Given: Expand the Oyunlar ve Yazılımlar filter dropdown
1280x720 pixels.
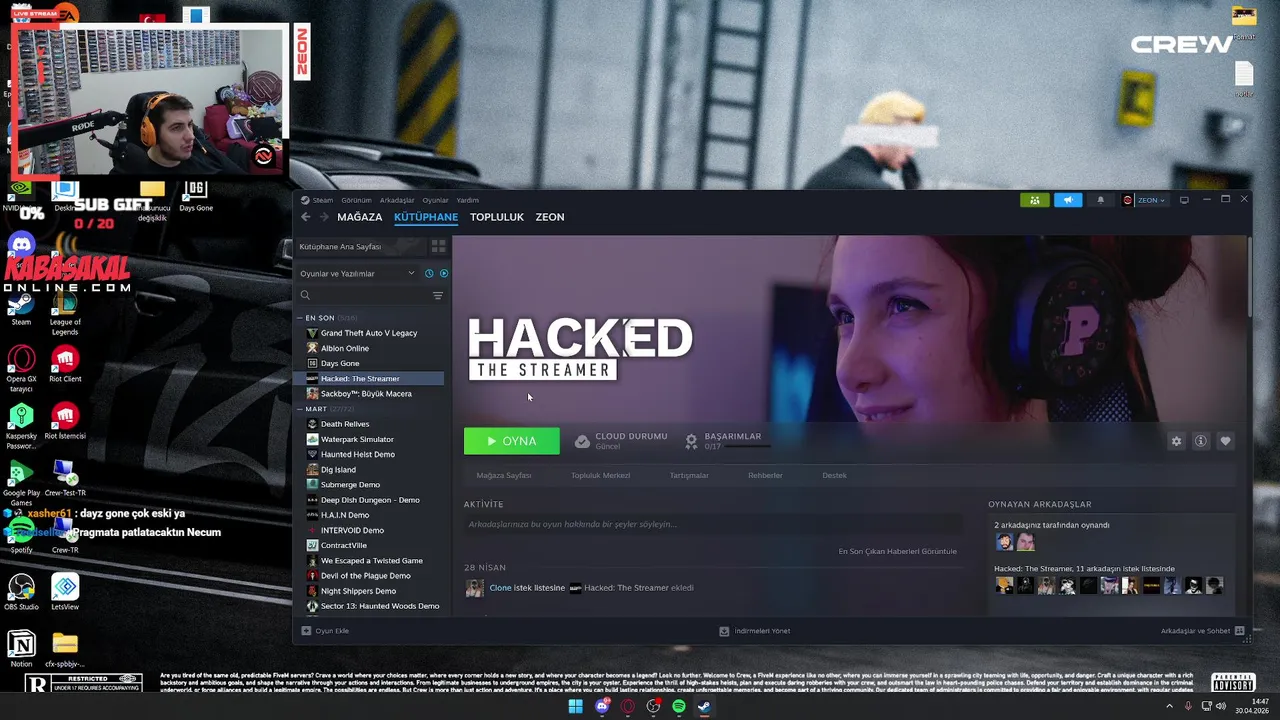Looking at the screenshot, I should click(357, 273).
